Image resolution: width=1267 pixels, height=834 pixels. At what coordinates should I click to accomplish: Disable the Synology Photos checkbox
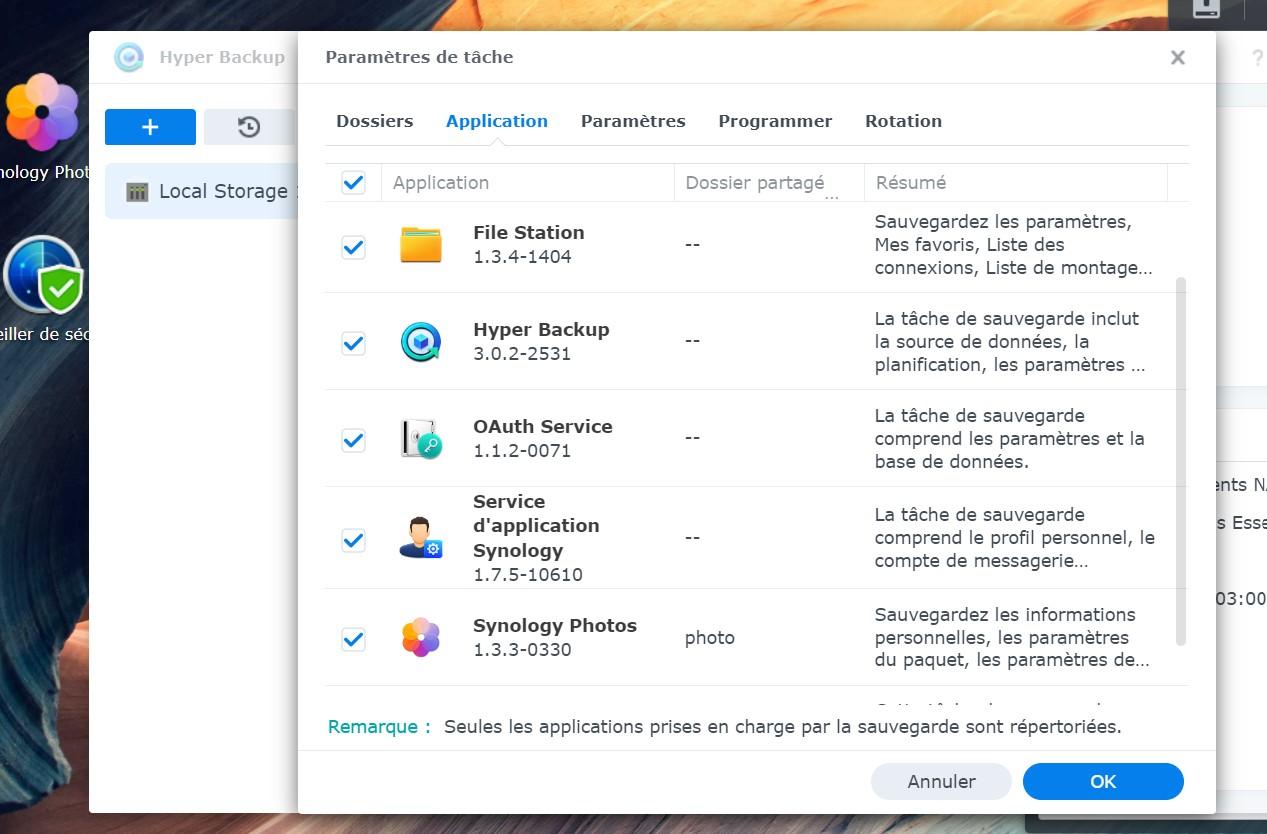[x=353, y=639]
